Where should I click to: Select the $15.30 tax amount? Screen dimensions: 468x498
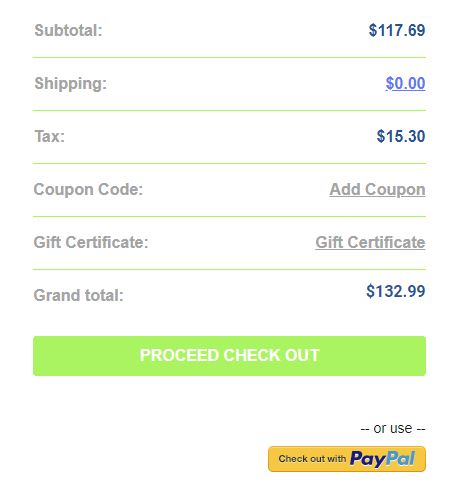tap(401, 136)
